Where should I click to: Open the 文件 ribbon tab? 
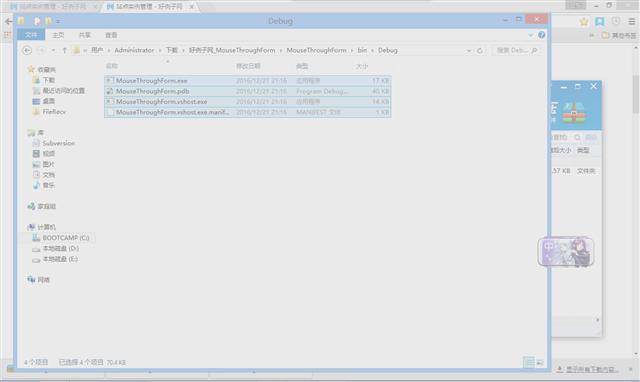(31, 35)
